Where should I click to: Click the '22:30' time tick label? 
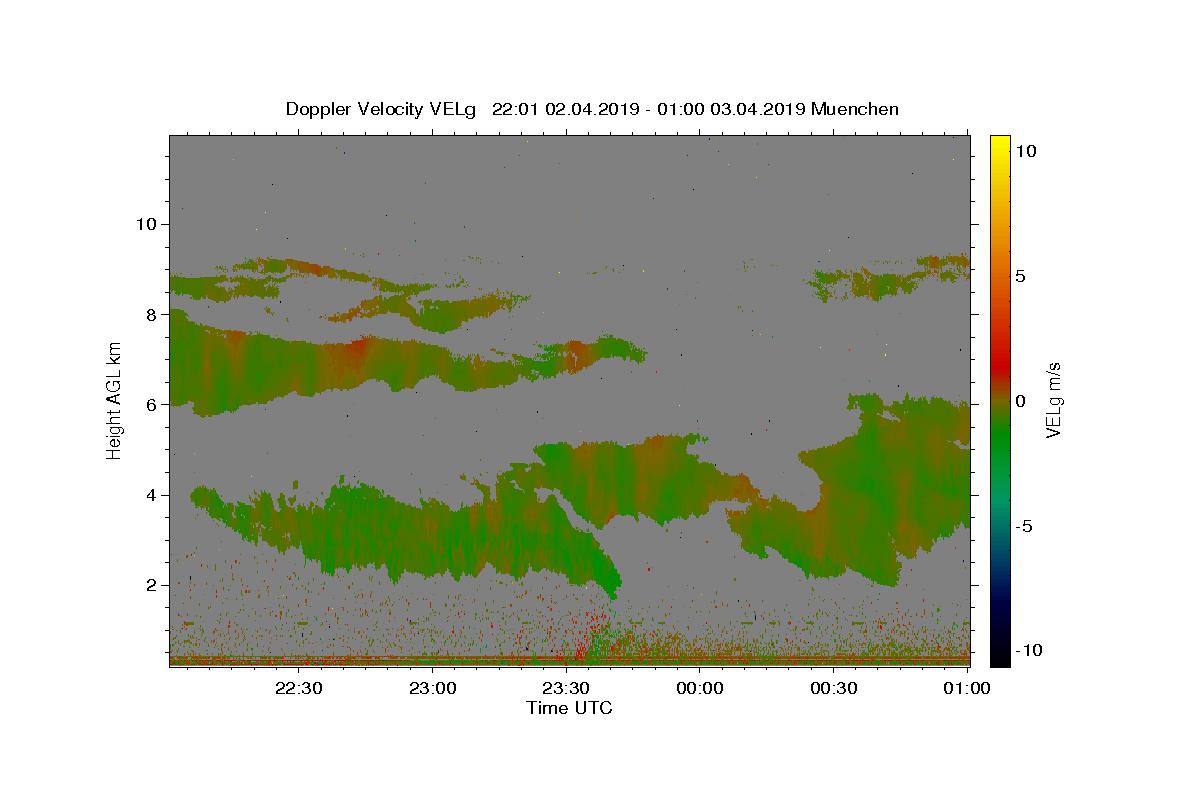point(298,688)
